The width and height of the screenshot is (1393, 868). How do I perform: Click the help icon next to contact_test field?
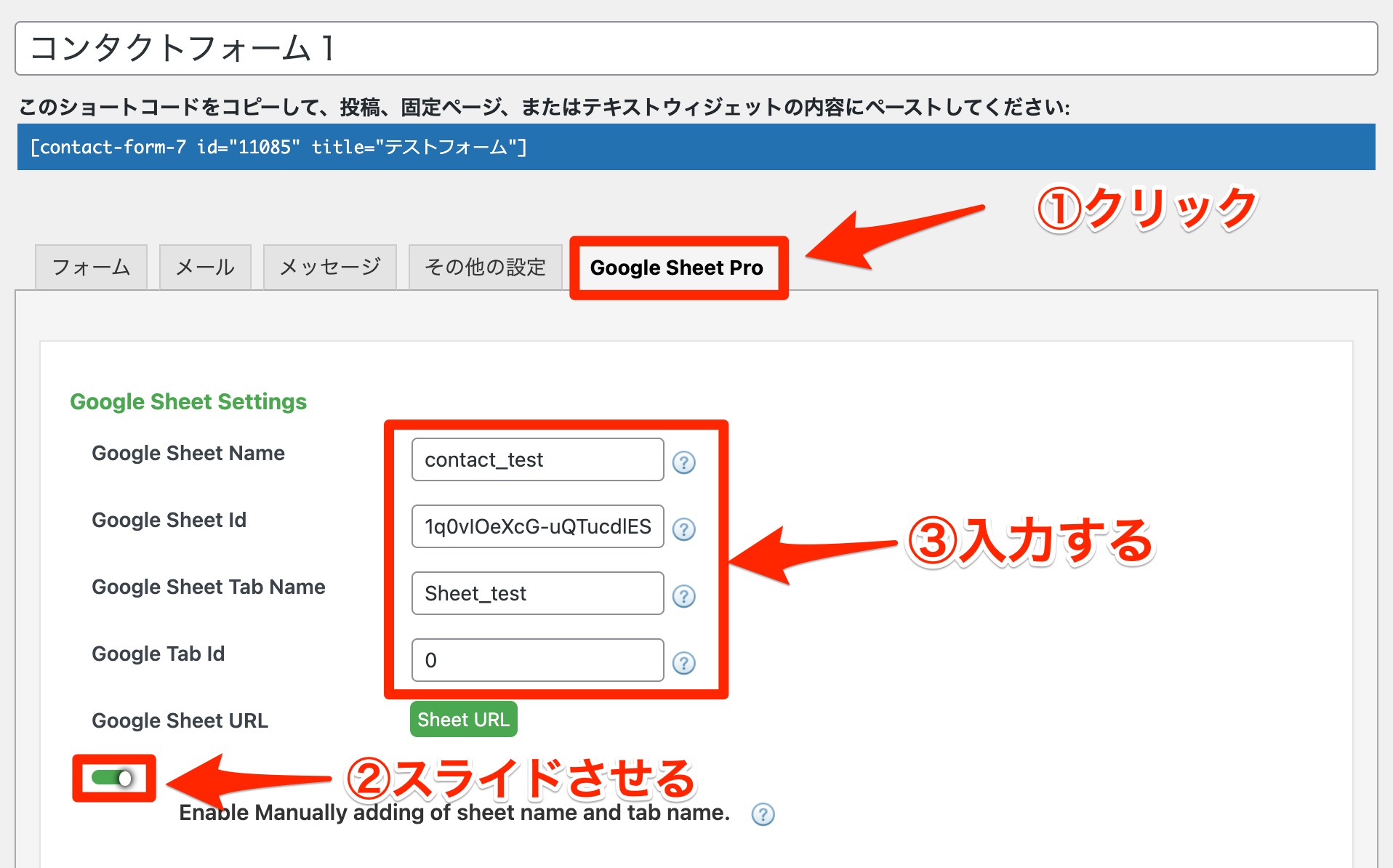tap(684, 462)
